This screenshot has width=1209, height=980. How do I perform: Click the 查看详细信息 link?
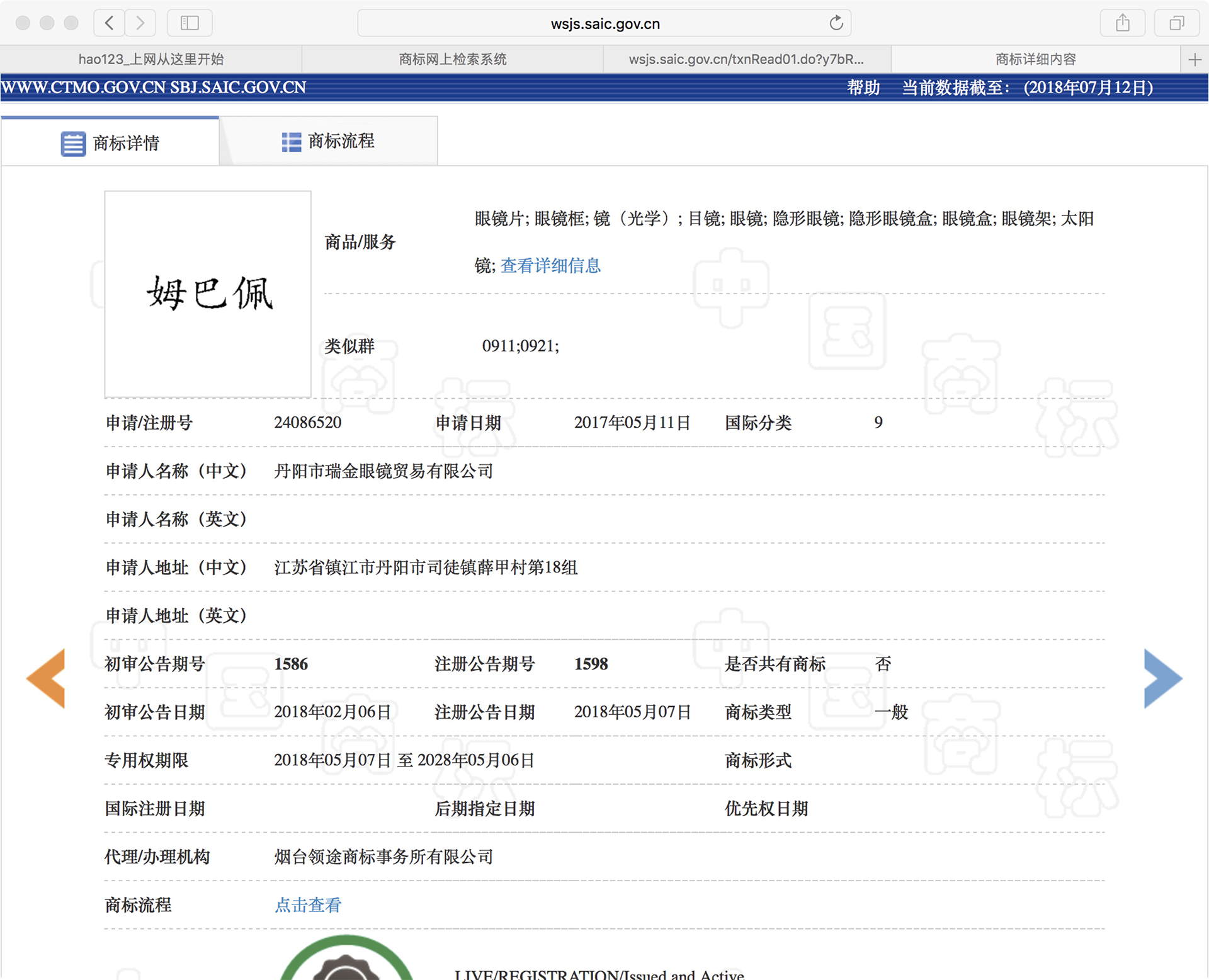click(550, 266)
